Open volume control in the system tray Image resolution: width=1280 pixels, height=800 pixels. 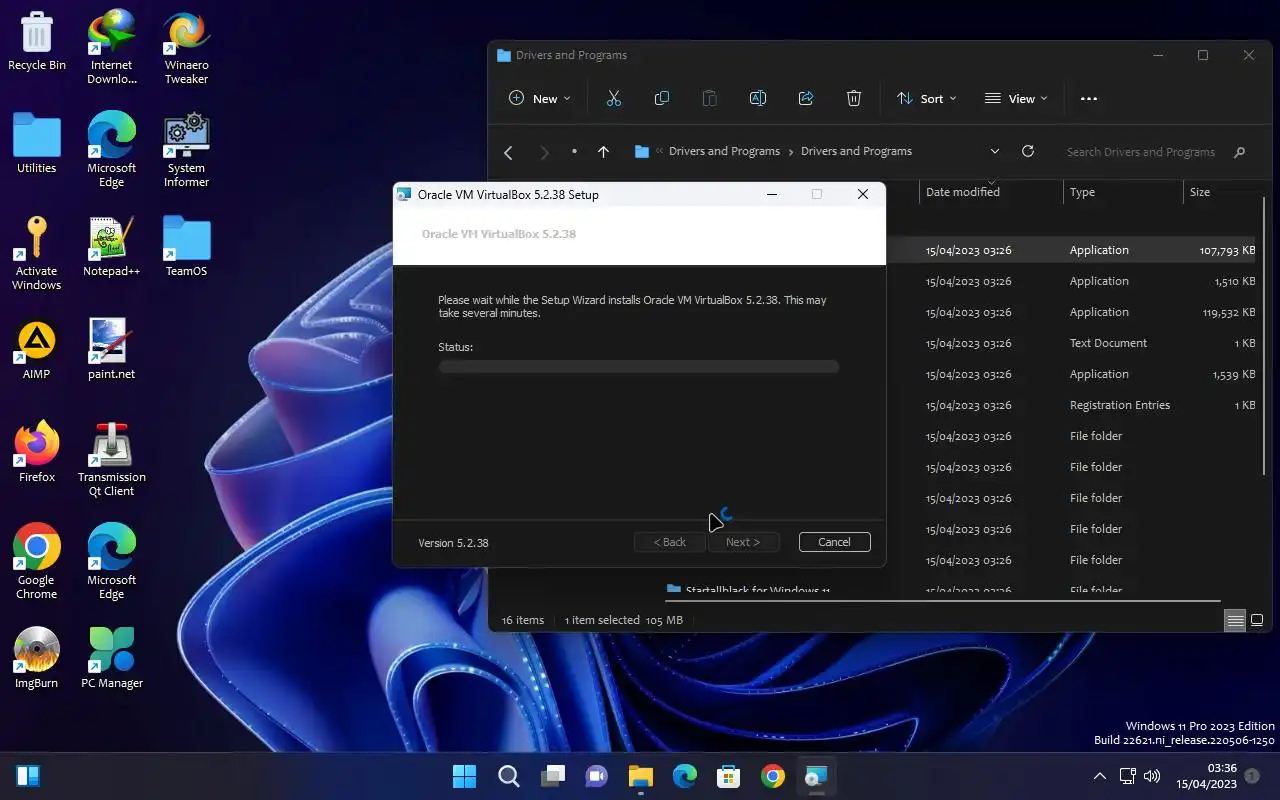(x=1151, y=776)
